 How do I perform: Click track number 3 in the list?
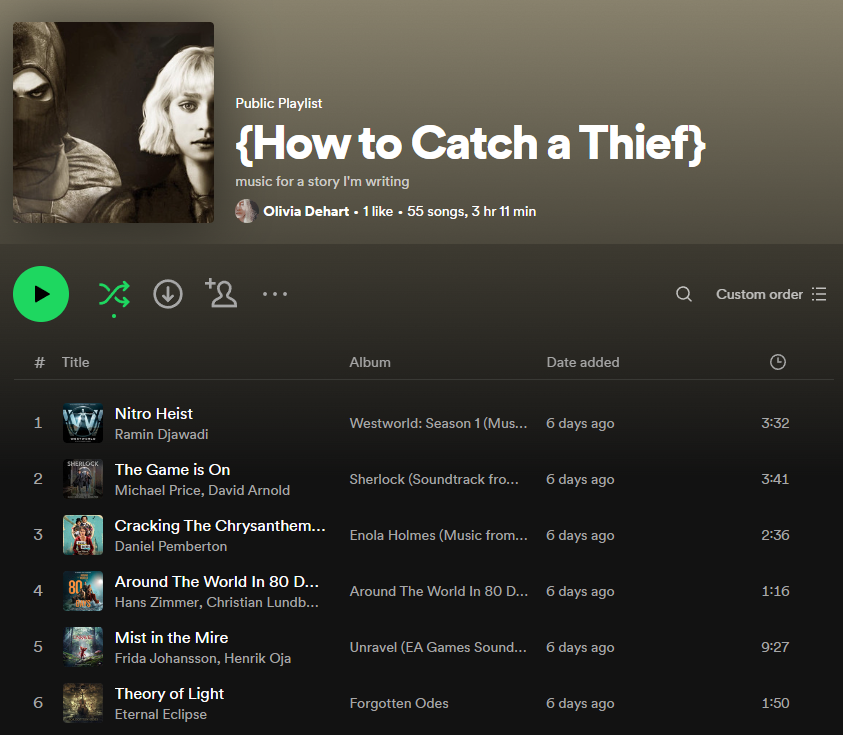click(x=38, y=535)
